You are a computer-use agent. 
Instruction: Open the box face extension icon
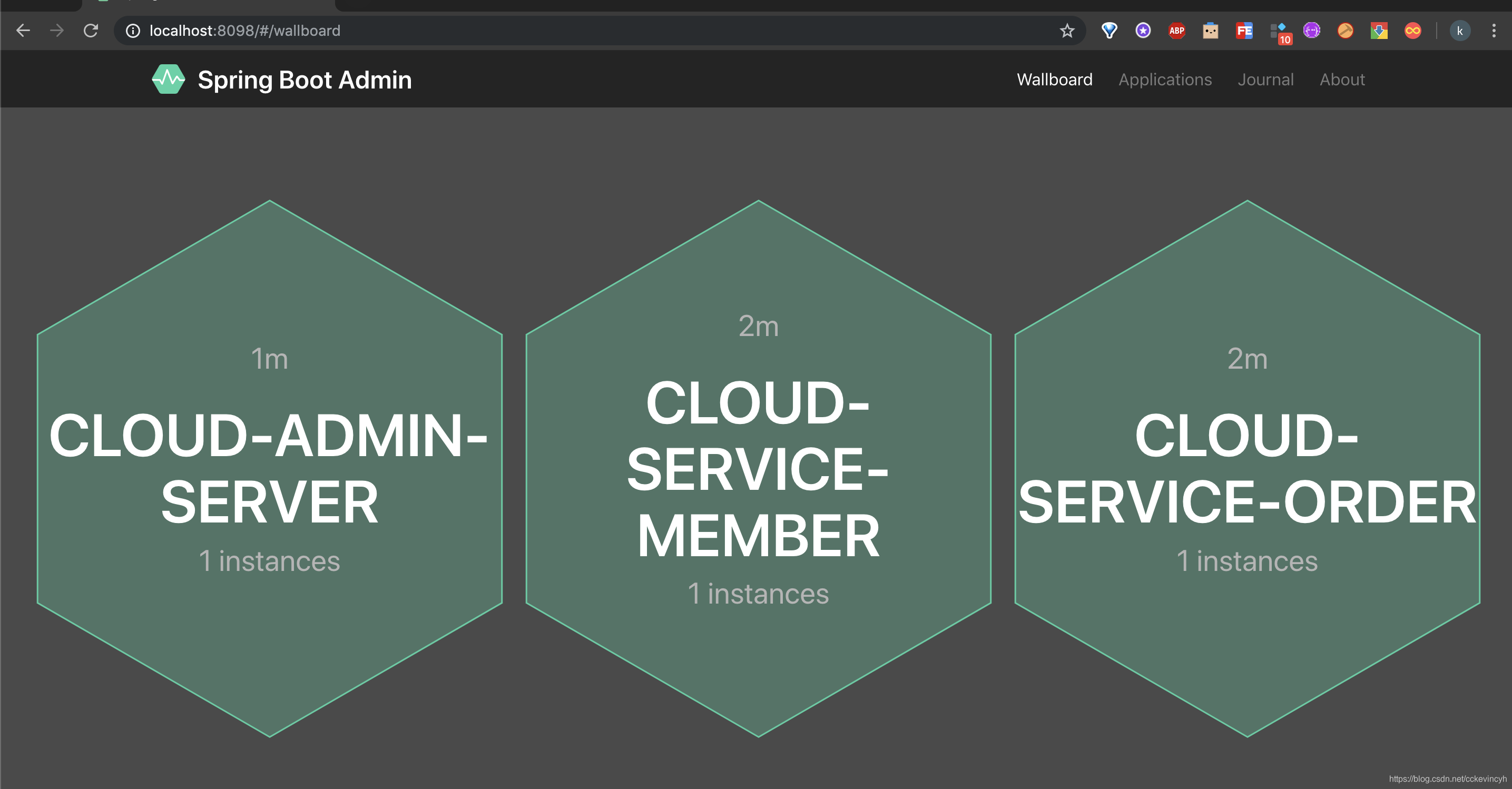1210,31
